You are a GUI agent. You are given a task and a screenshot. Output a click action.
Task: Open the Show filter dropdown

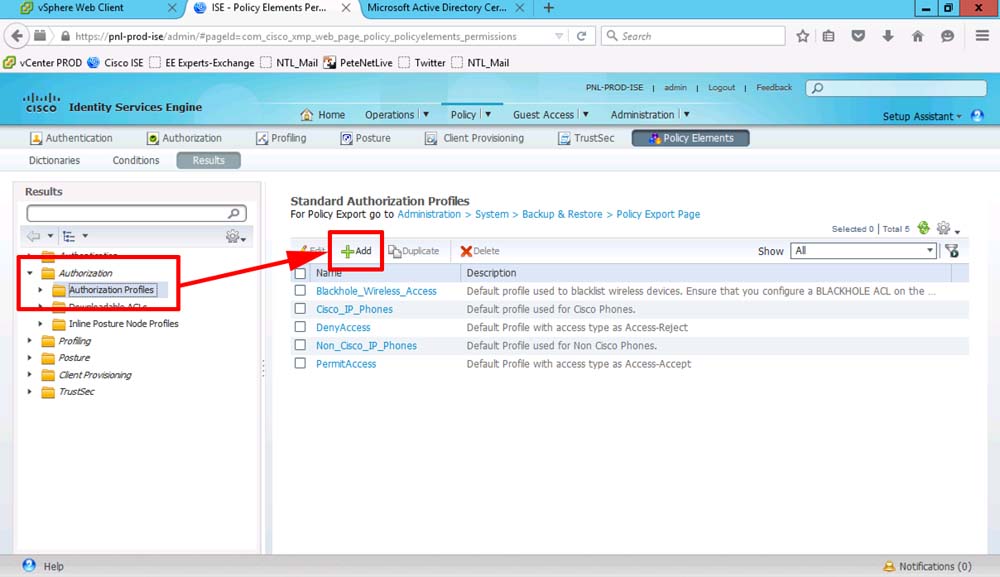point(864,251)
